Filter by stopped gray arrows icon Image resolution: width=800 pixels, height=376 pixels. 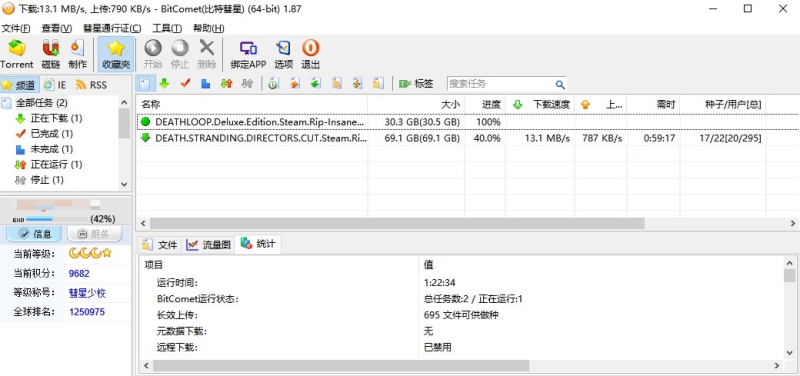coord(247,84)
